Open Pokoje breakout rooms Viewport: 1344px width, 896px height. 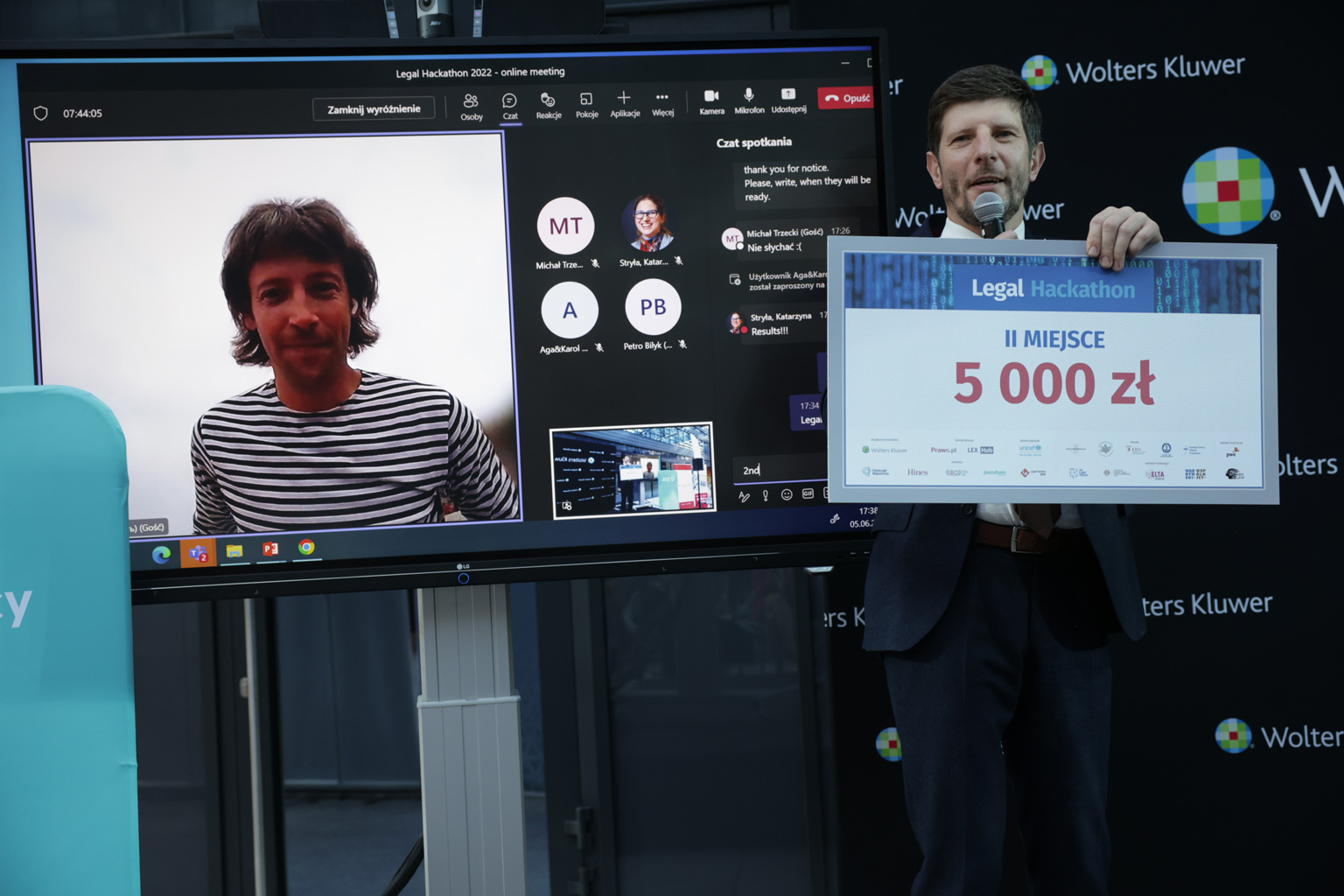pyautogui.click(x=586, y=103)
